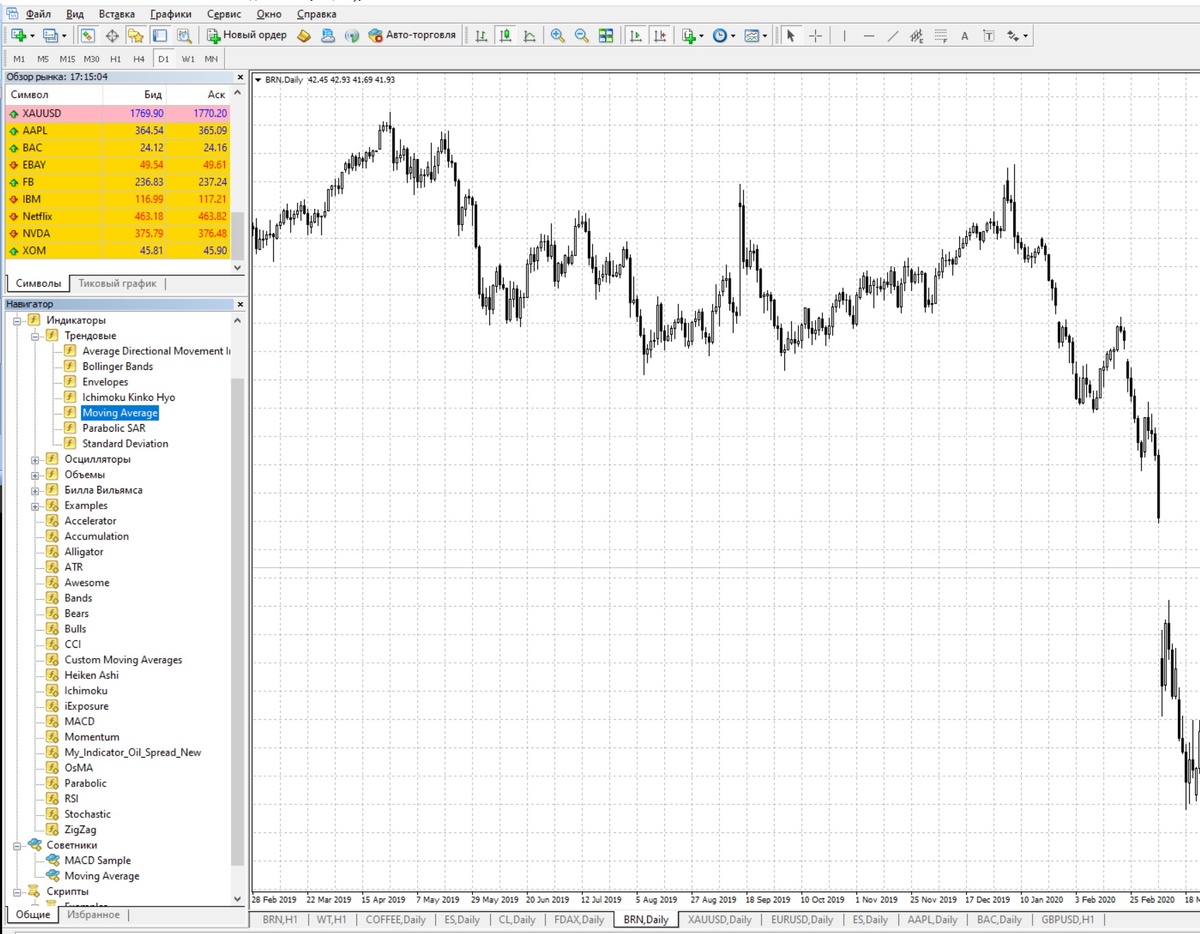Screen dimensions: 1200x934
Task: Expand the Examples folder in Navigator
Action: pyautogui.click(x=33, y=505)
